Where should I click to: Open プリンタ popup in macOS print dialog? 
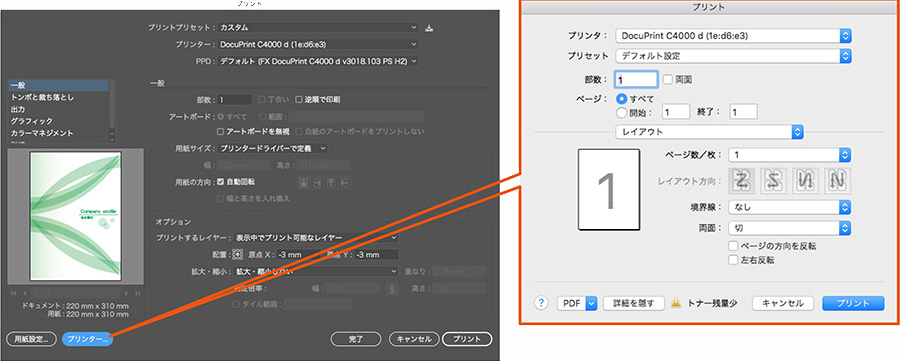[733, 36]
